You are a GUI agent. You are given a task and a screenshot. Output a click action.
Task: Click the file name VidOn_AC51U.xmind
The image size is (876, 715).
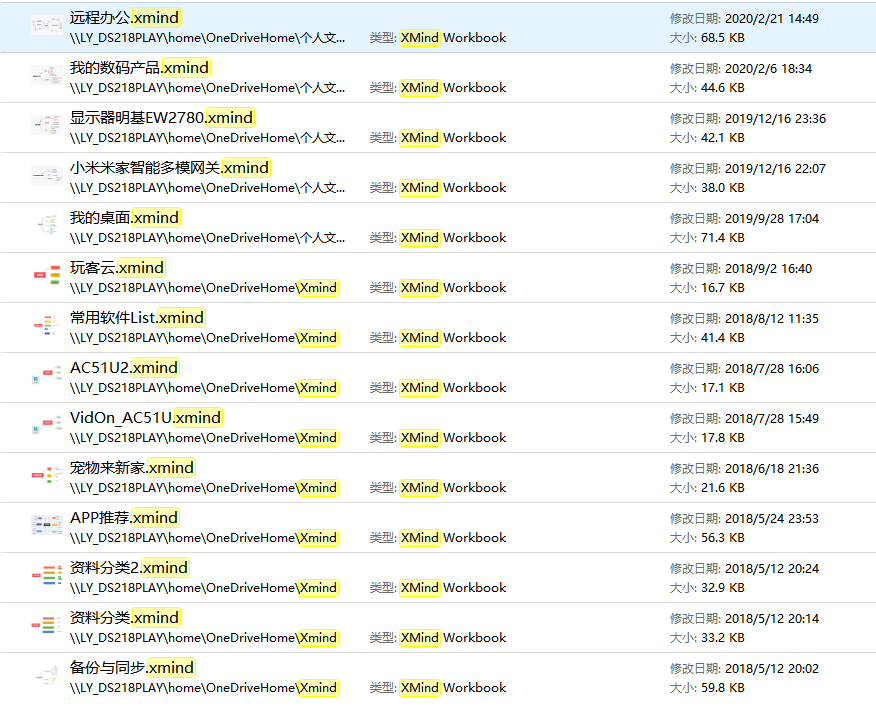tap(145, 418)
